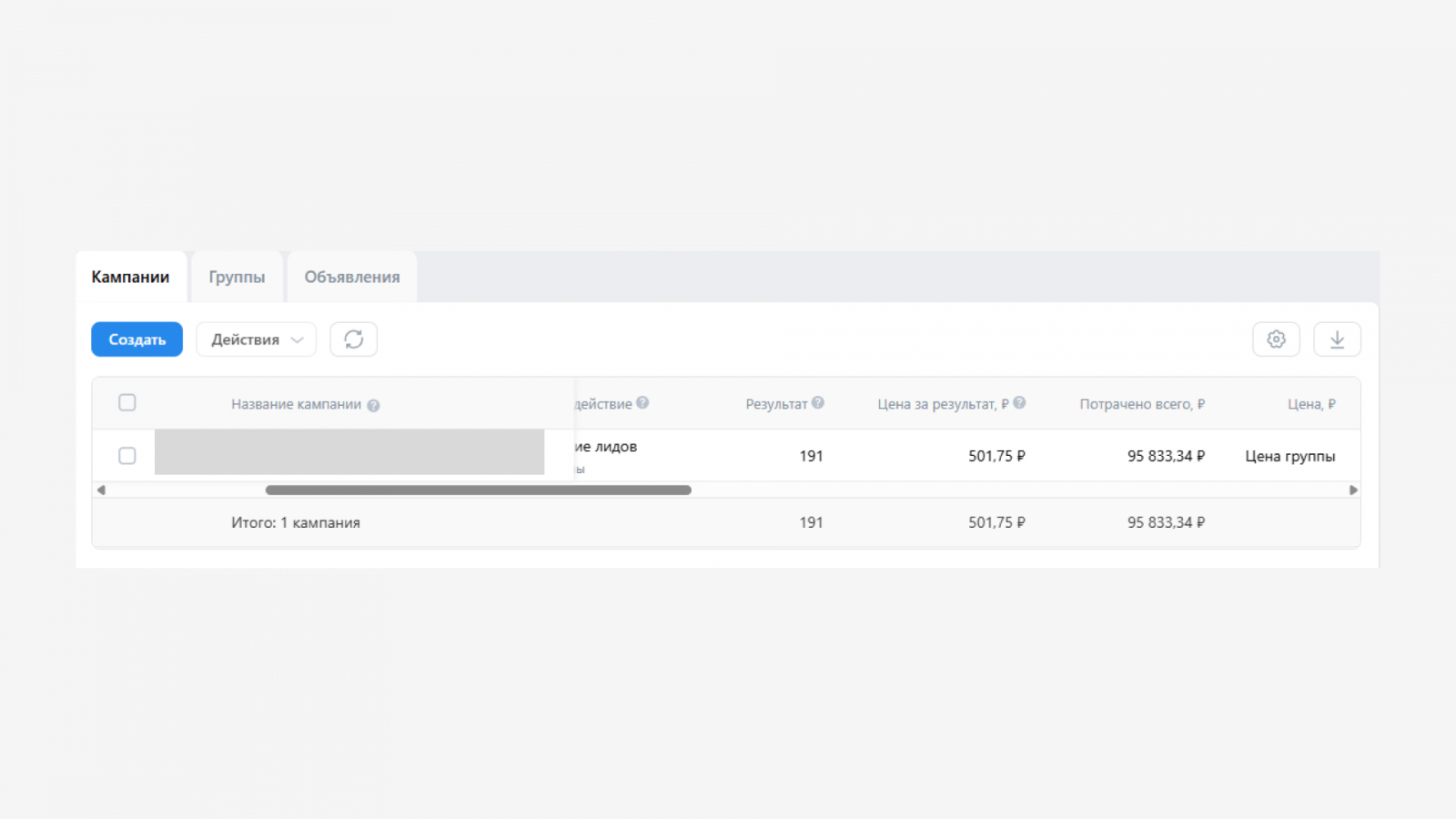The height and width of the screenshot is (819, 1456).
Task: Click the scrollbar's right arrow
Action: pos(1353,490)
